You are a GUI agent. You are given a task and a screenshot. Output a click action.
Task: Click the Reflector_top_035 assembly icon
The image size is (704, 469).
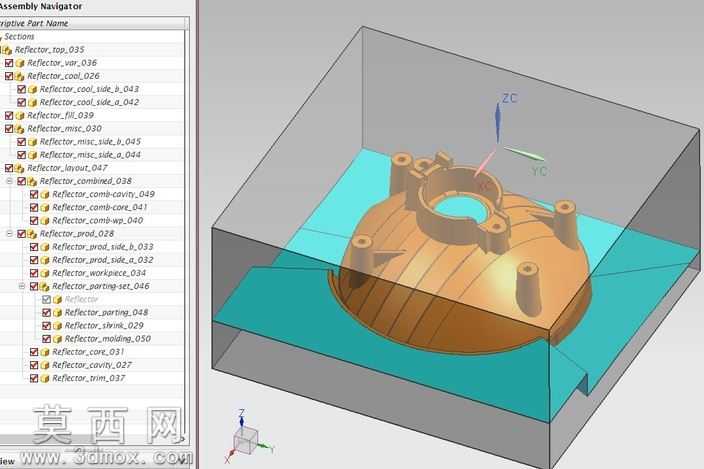(x=7, y=50)
